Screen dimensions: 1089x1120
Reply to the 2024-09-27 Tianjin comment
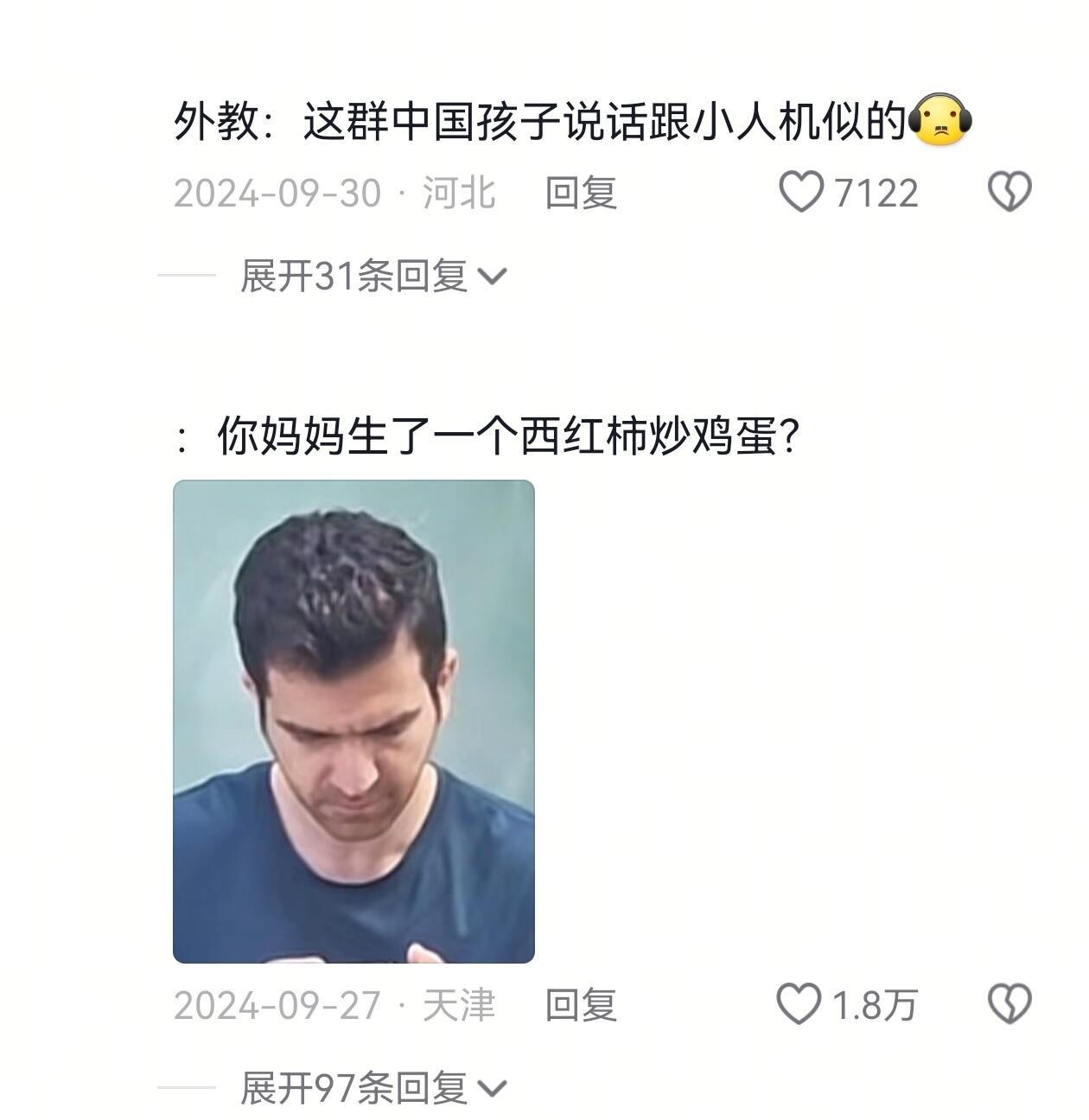(581, 1004)
